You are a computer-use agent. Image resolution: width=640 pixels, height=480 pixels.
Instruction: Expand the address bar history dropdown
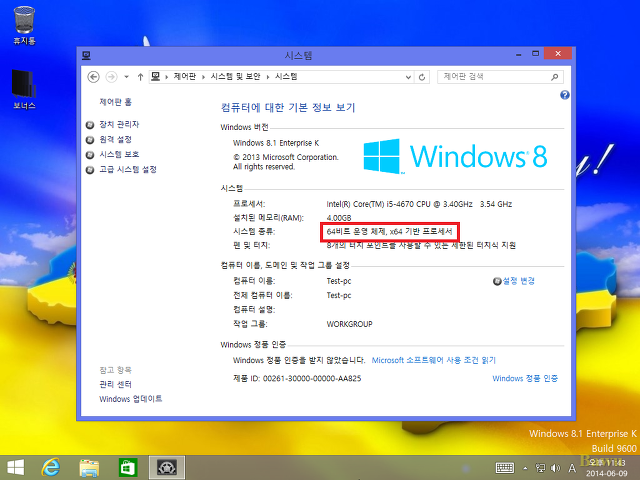(x=408, y=77)
